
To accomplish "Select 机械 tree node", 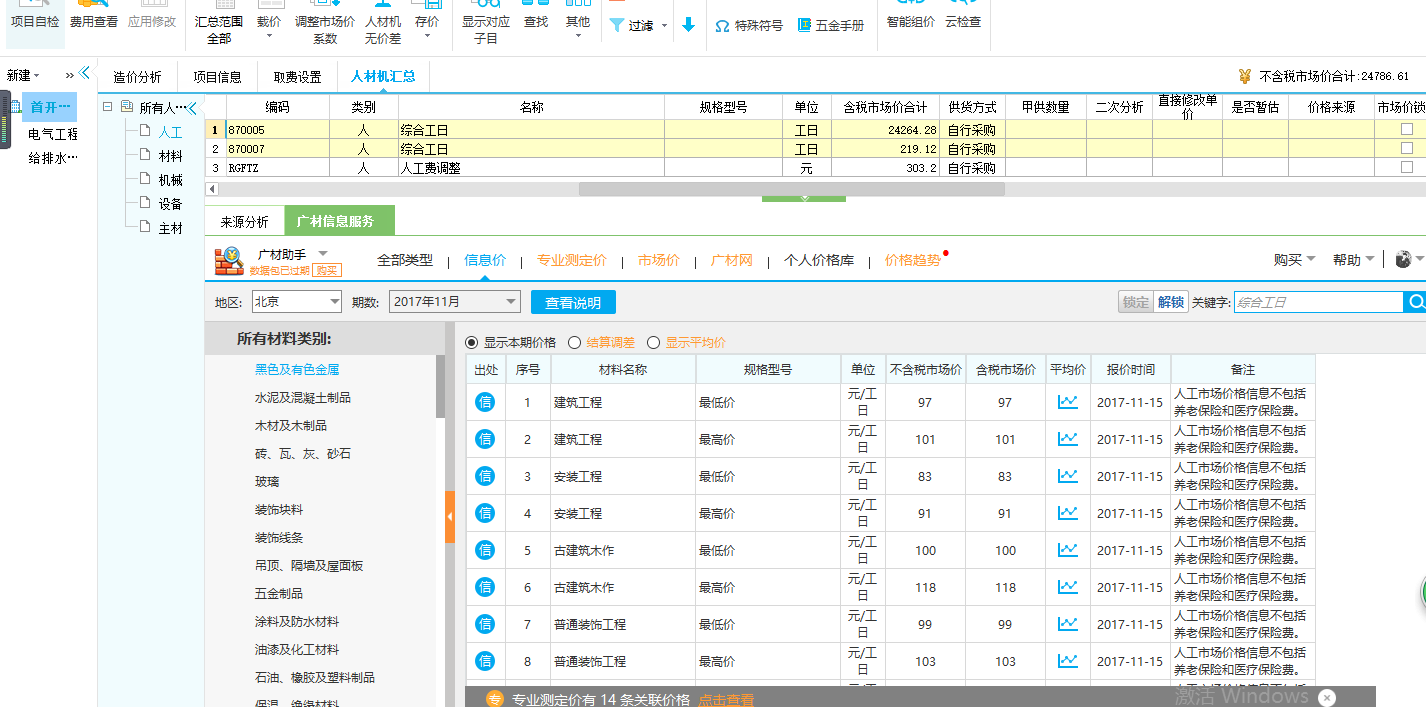I will 170,180.
